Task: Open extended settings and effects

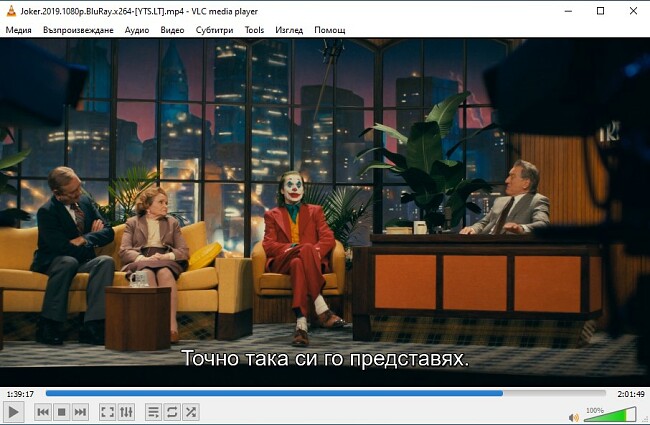Action: click(126, 412)
